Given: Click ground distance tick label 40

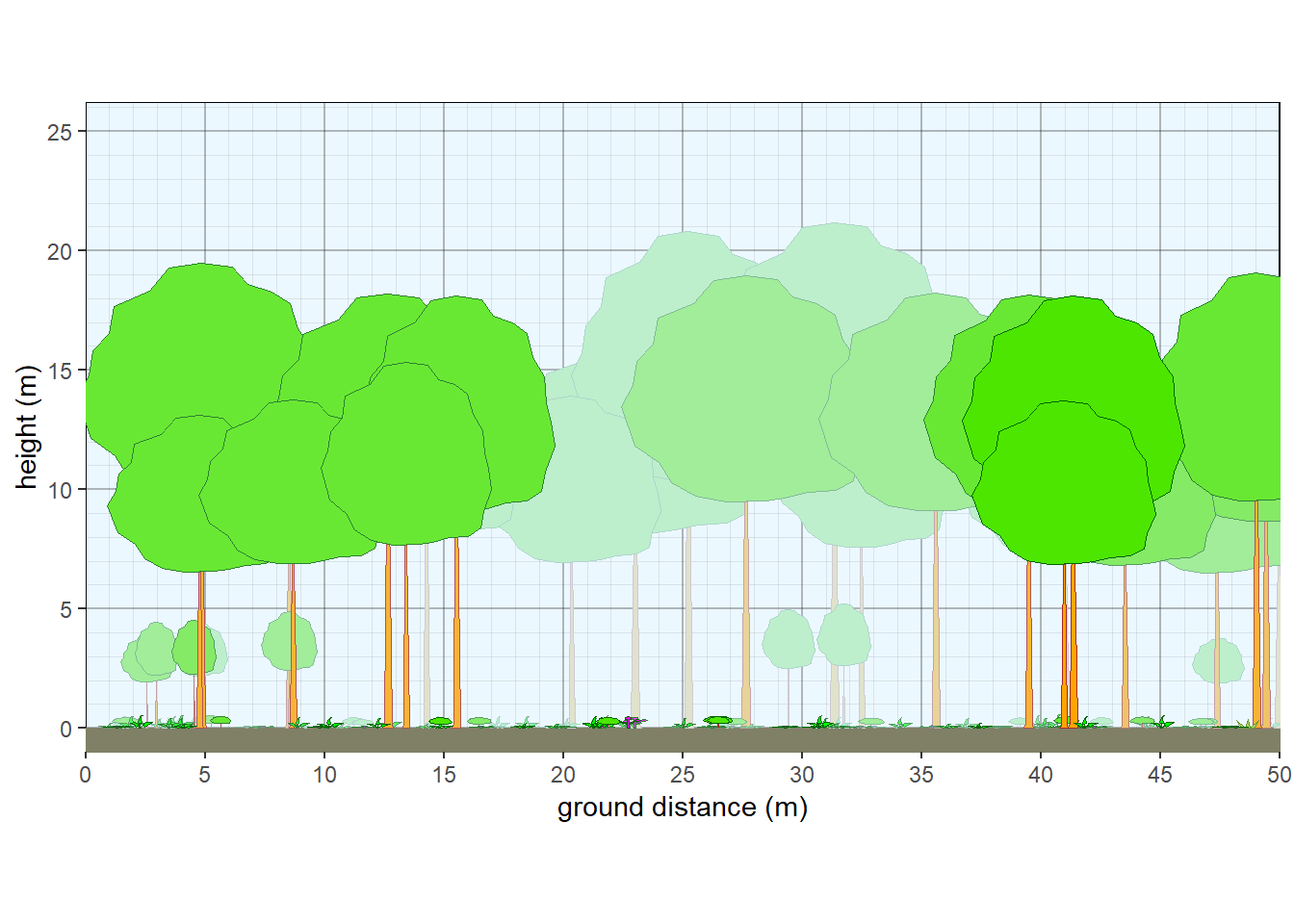Looking at the screenshot, I should (1041, 775).
